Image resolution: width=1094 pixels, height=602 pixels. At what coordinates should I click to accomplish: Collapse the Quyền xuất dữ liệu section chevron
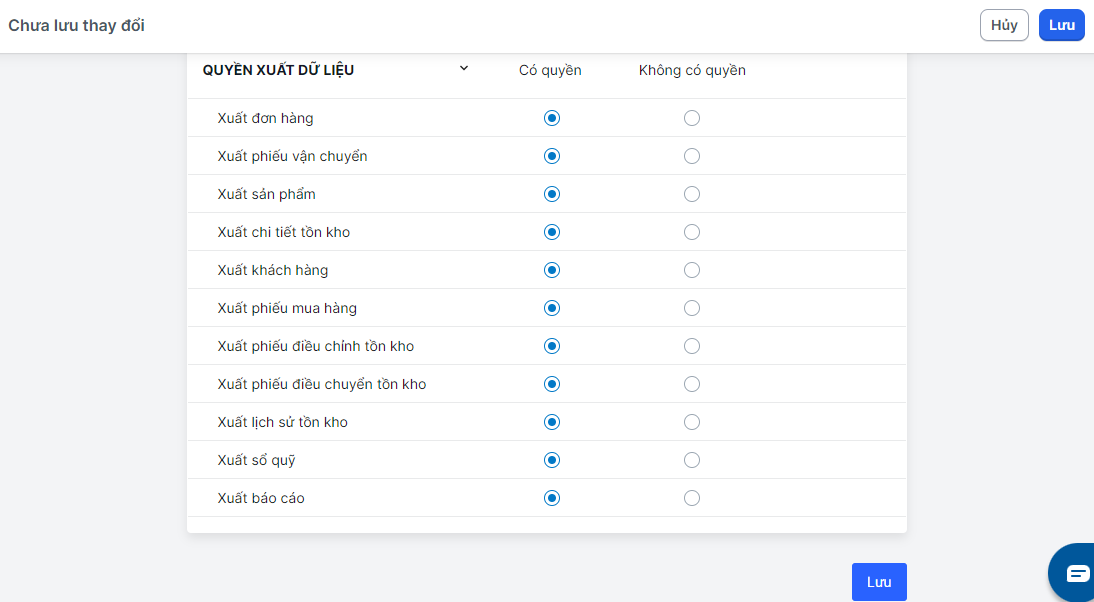464,69
